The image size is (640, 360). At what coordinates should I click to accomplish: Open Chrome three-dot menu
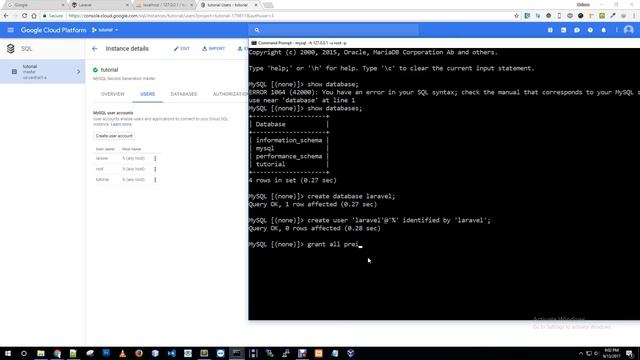coord(634,16)
